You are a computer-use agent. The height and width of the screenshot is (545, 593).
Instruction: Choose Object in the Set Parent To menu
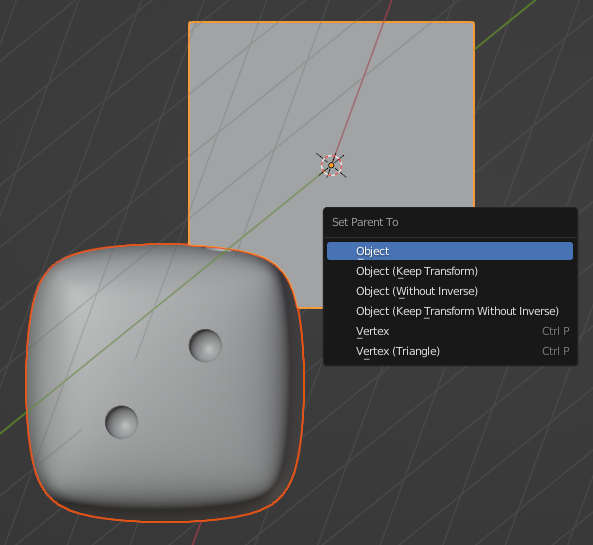click(450, 251)
